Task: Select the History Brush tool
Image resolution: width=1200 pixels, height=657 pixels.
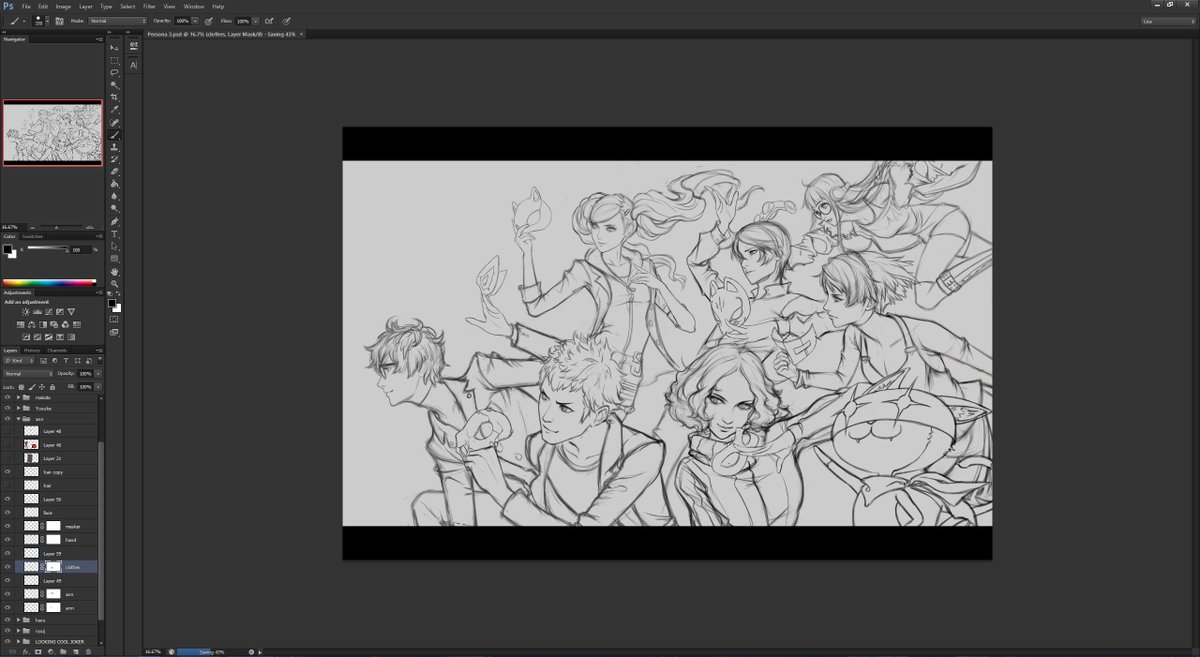Action: [x=114, y=159]
